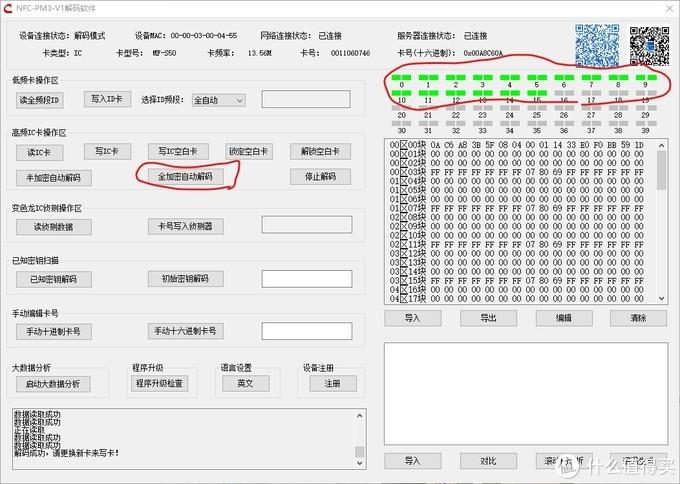The width and height of the screenshot is (680, 484).
Task: Click the 注册 button under 设备注册
Action: pyautogui.click(x=333, y=384)
